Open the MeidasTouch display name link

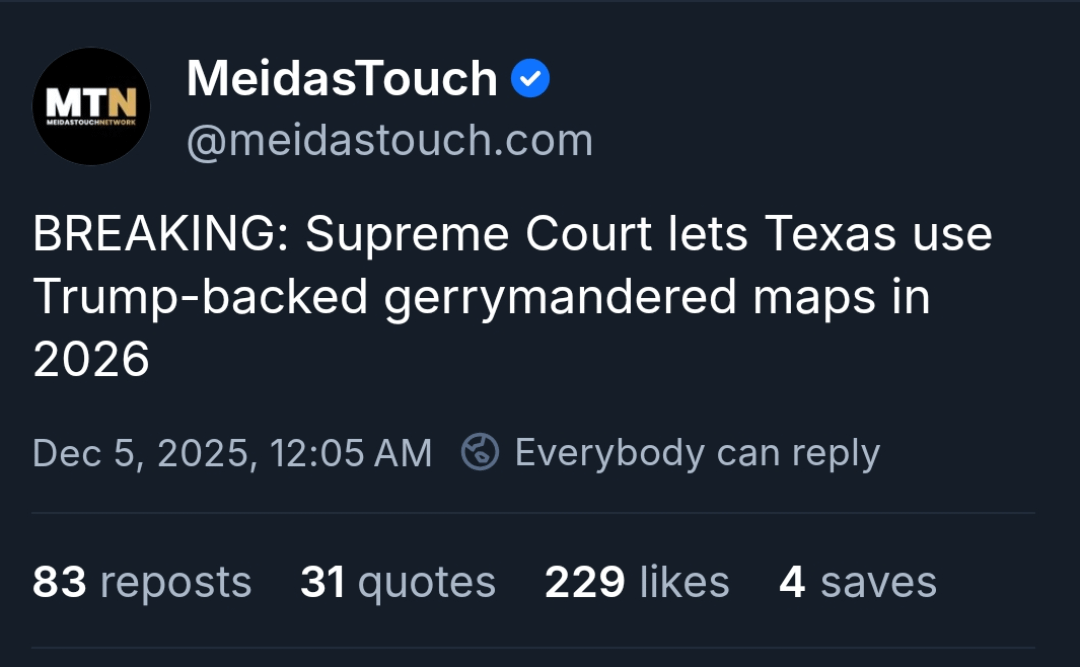point(342,79)
